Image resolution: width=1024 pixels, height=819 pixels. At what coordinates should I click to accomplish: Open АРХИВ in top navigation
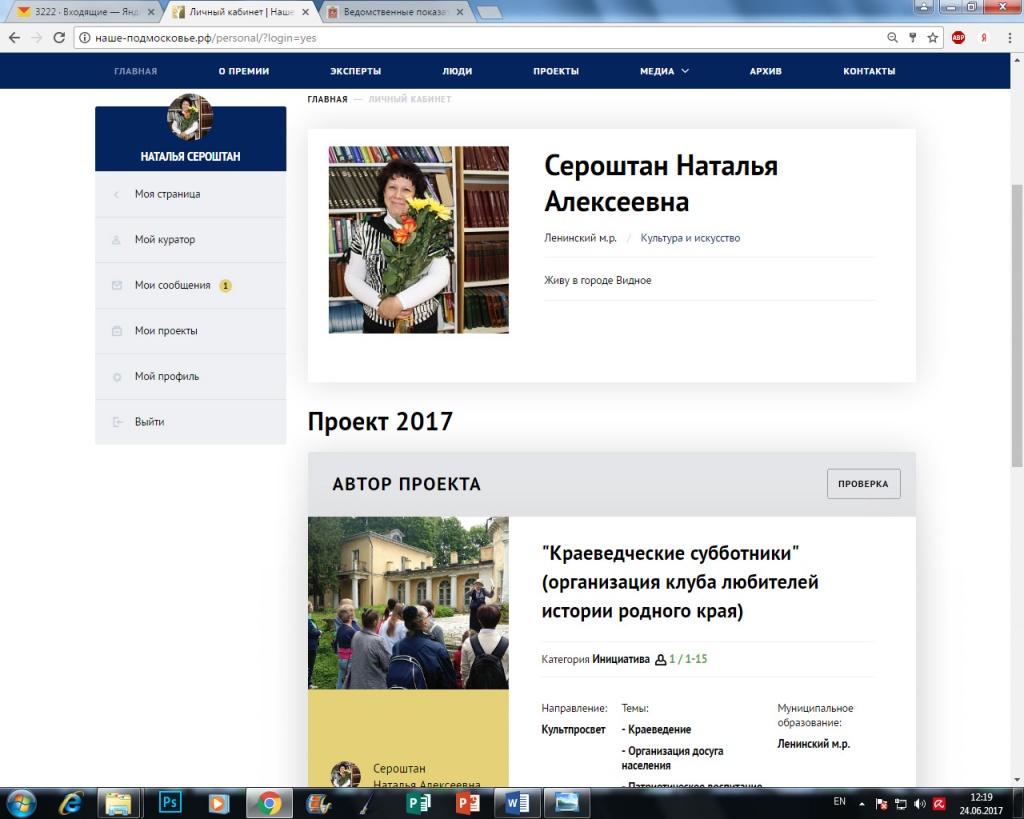pos(765,71)
